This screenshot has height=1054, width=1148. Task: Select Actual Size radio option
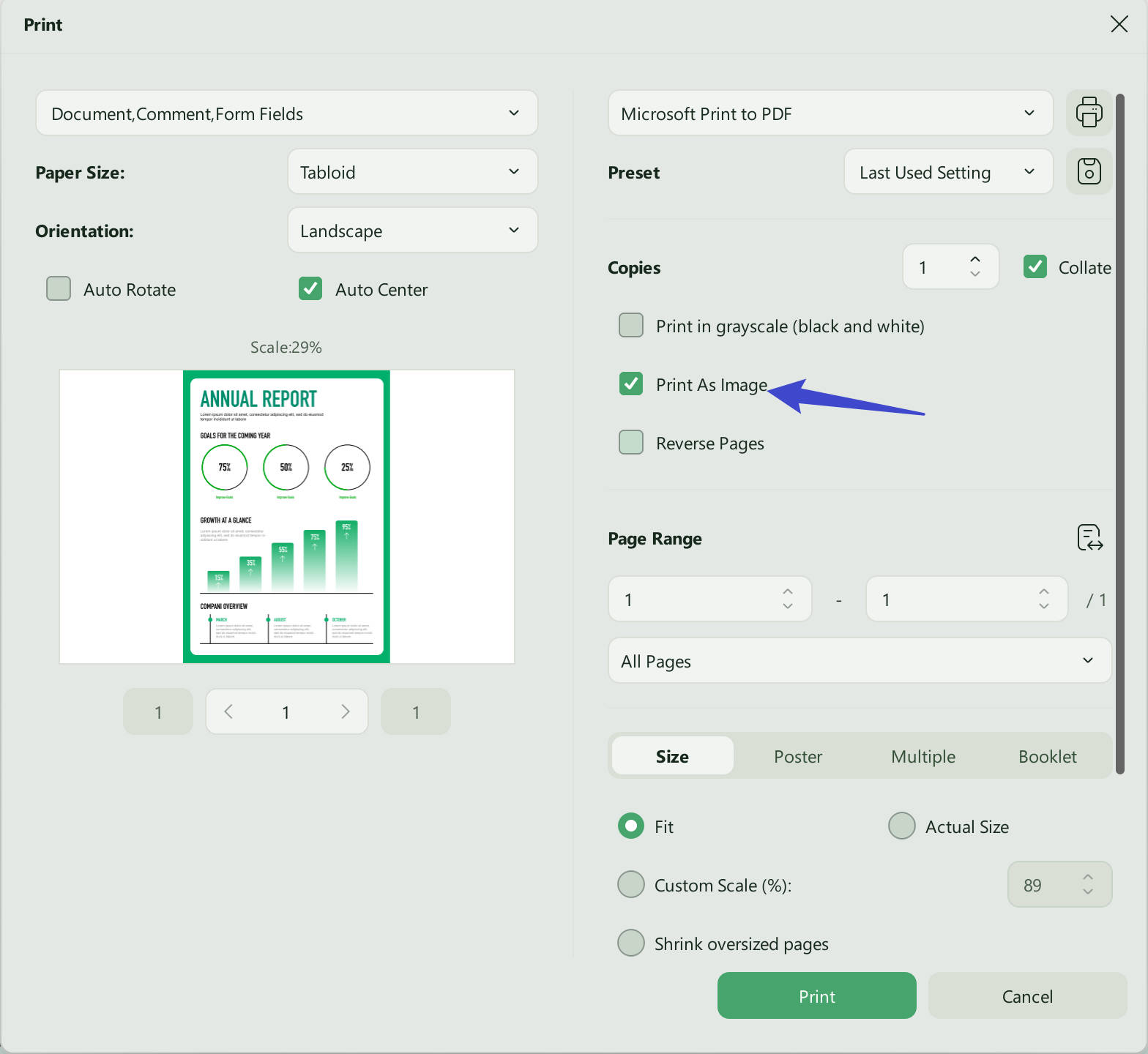tap(901, 826)
